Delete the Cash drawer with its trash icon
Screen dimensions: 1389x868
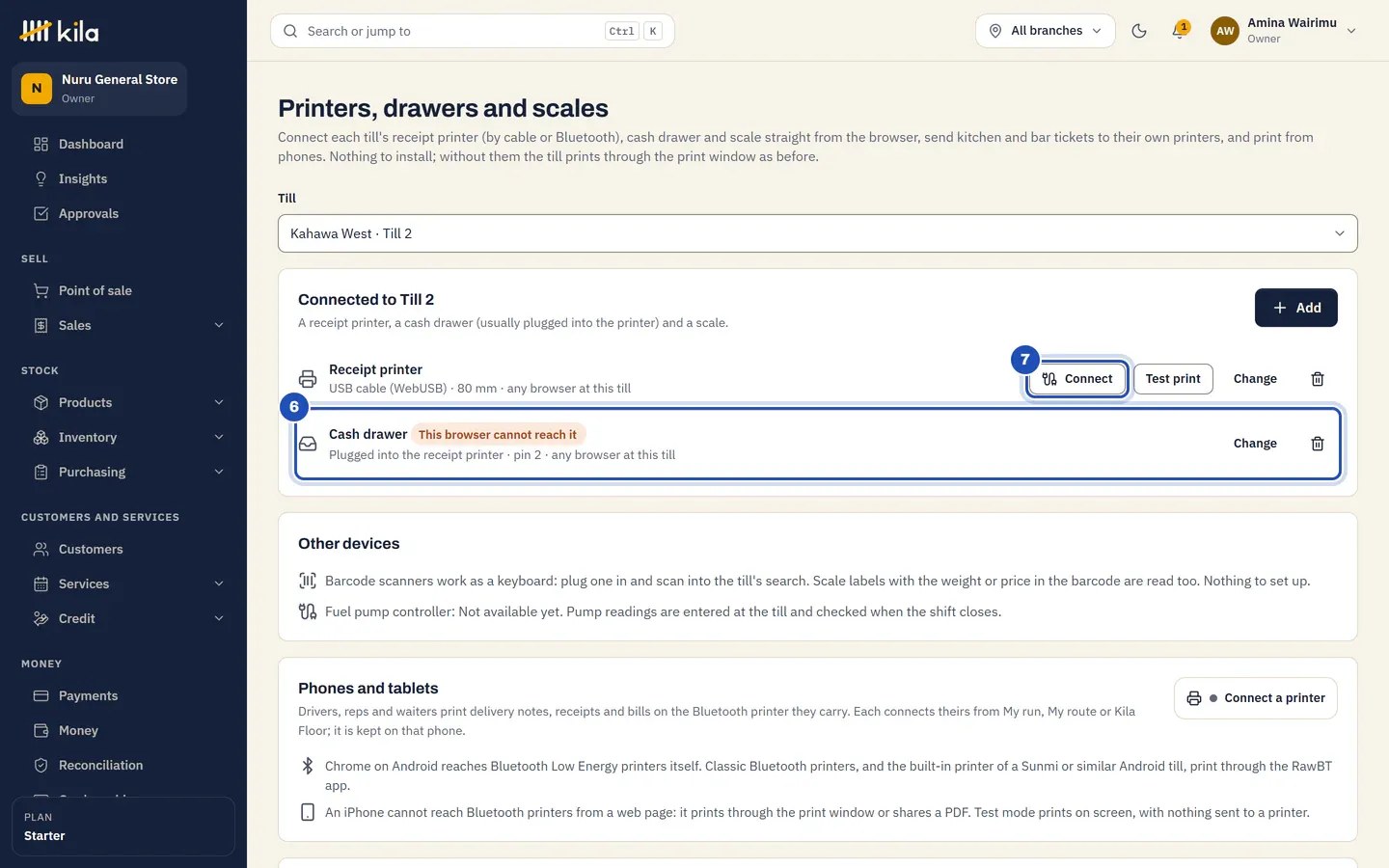1318,444
